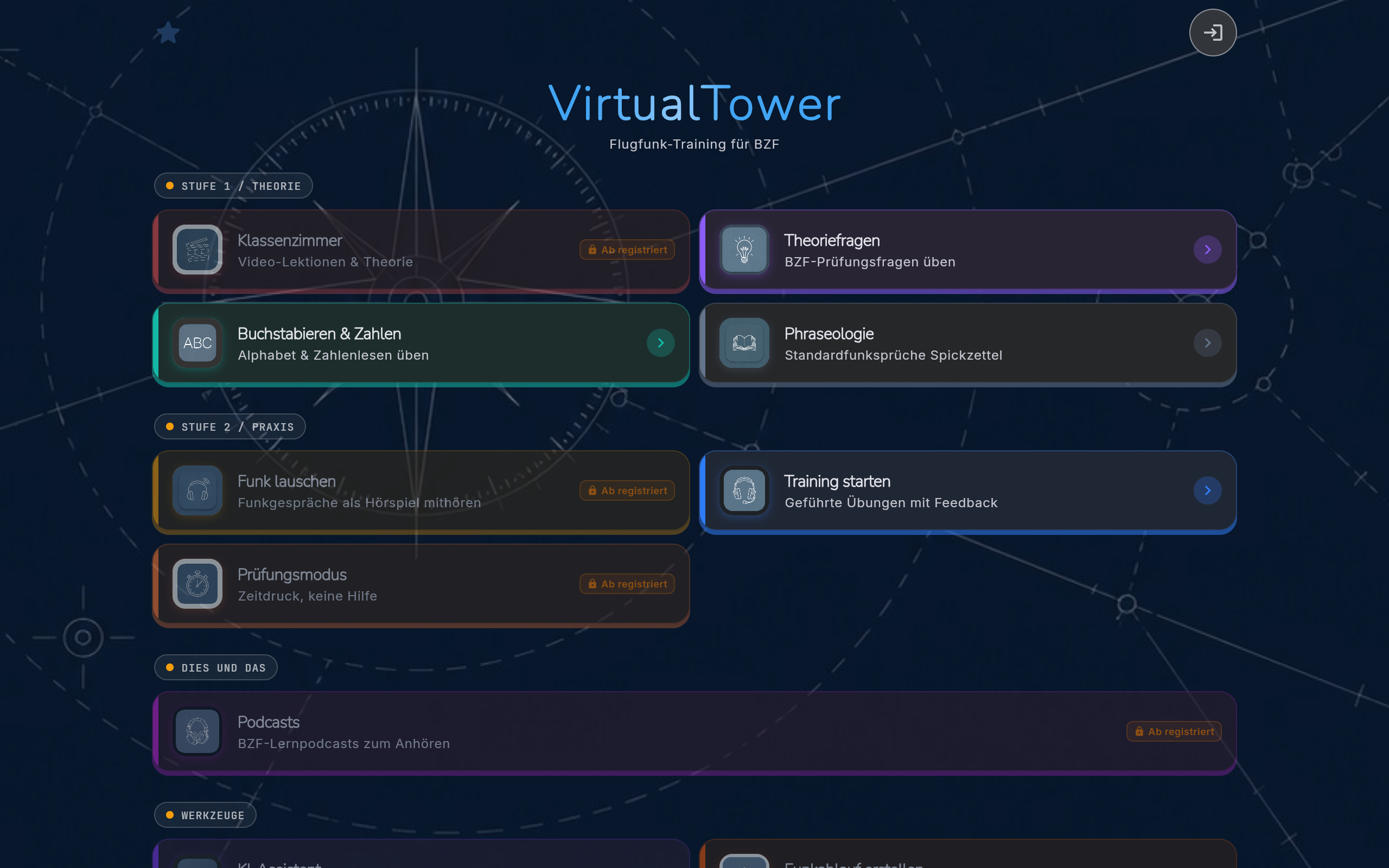Image resolution: width=1389 pixels, height=868 pixels.
Task: Click 'Standardfunksprüche Spickzettel' subtitle
Action: click(x=893, y=355)
